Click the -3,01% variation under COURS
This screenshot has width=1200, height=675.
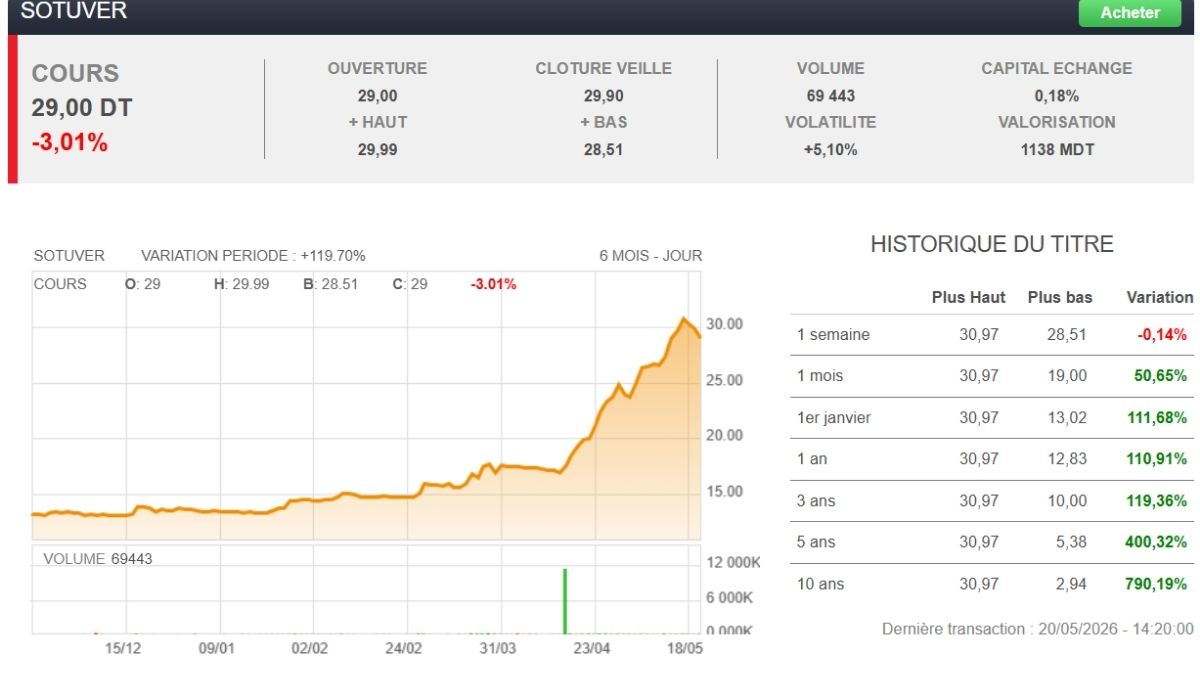pyautogui.click(x=70, y=143)
